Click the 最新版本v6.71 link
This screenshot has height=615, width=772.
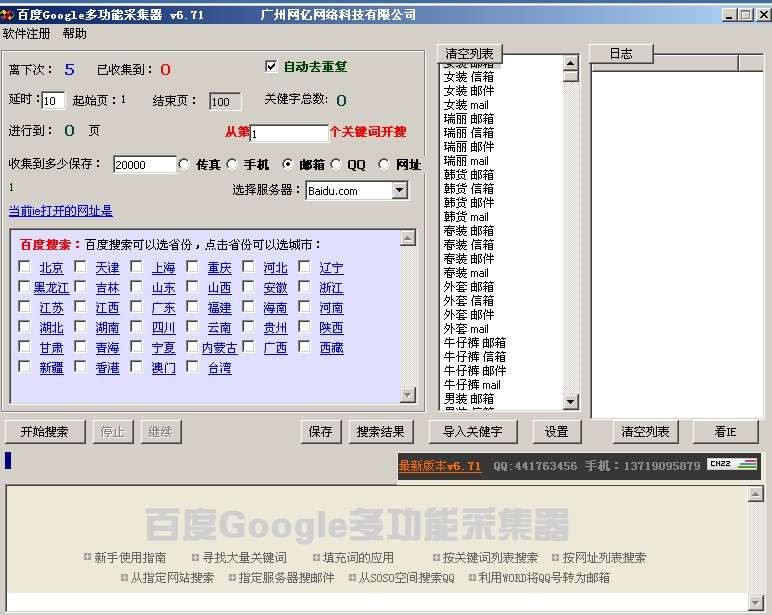pos(440,465)
